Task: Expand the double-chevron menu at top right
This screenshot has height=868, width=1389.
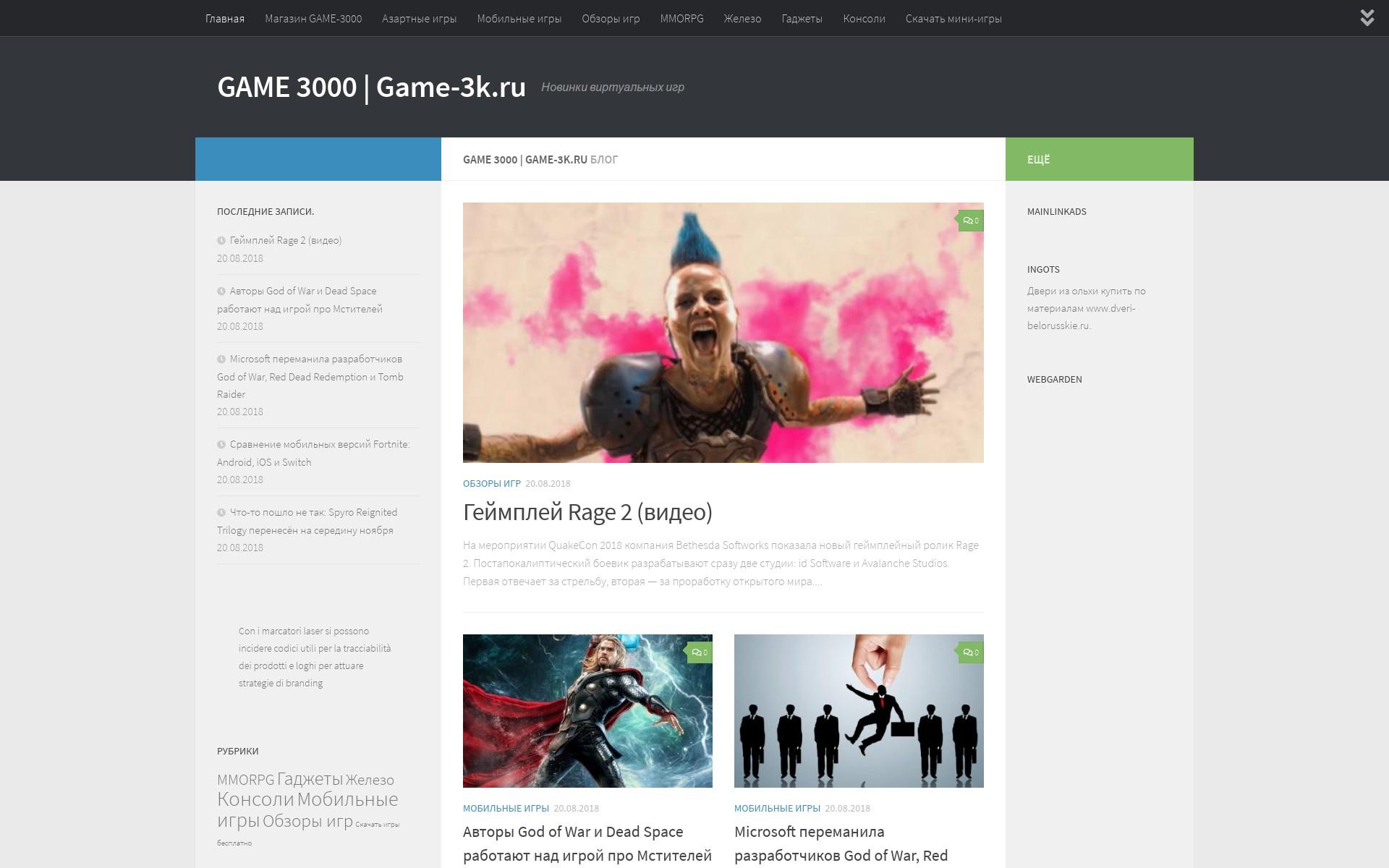Action: click(x=1367, y=18)
